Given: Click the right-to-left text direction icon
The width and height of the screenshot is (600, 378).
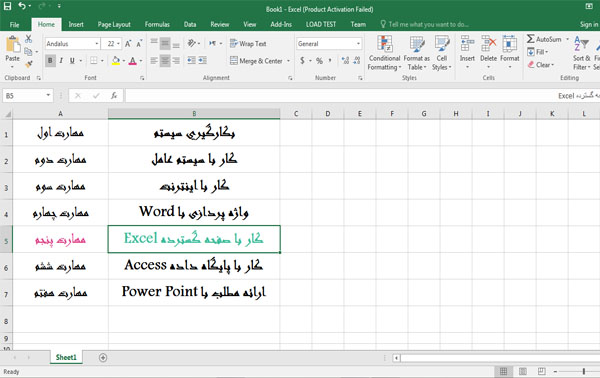Looking at the screenshot, I should [x=213, y=43].
